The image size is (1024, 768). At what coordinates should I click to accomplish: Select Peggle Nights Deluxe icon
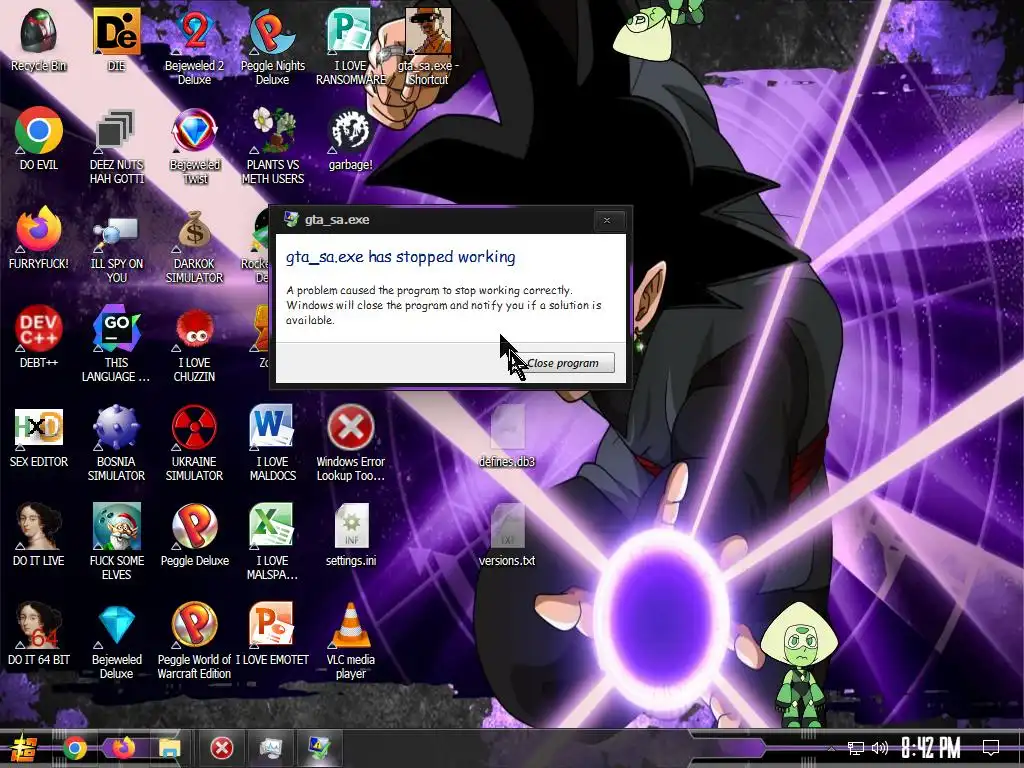(272, 31)
